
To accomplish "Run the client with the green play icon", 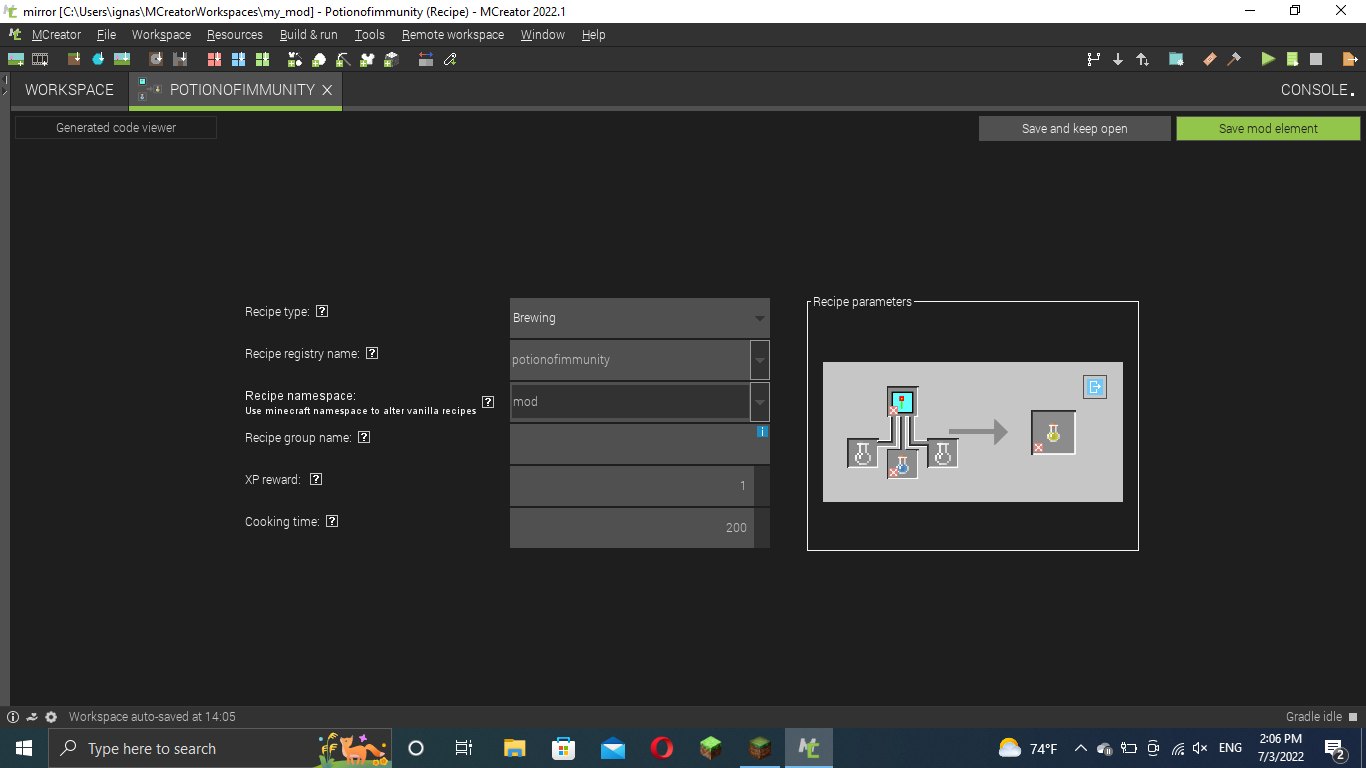I will point(1267,59).
